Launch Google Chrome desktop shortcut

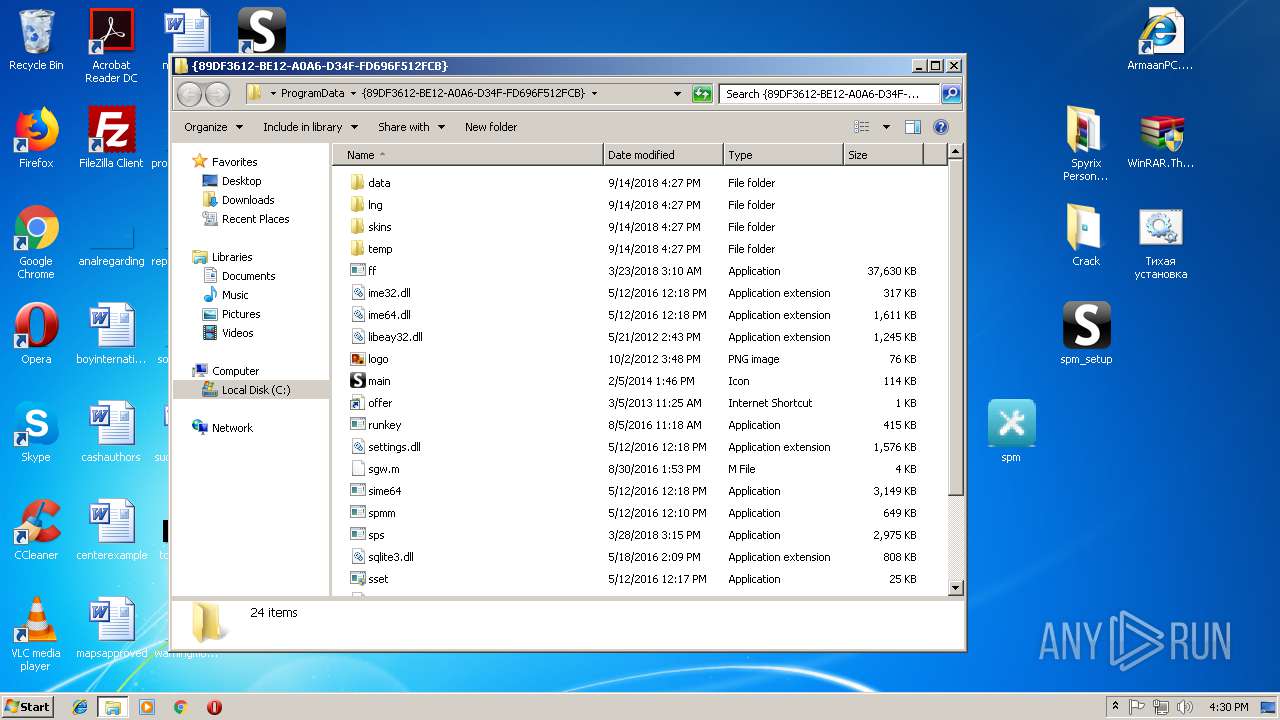coord(36,242)
